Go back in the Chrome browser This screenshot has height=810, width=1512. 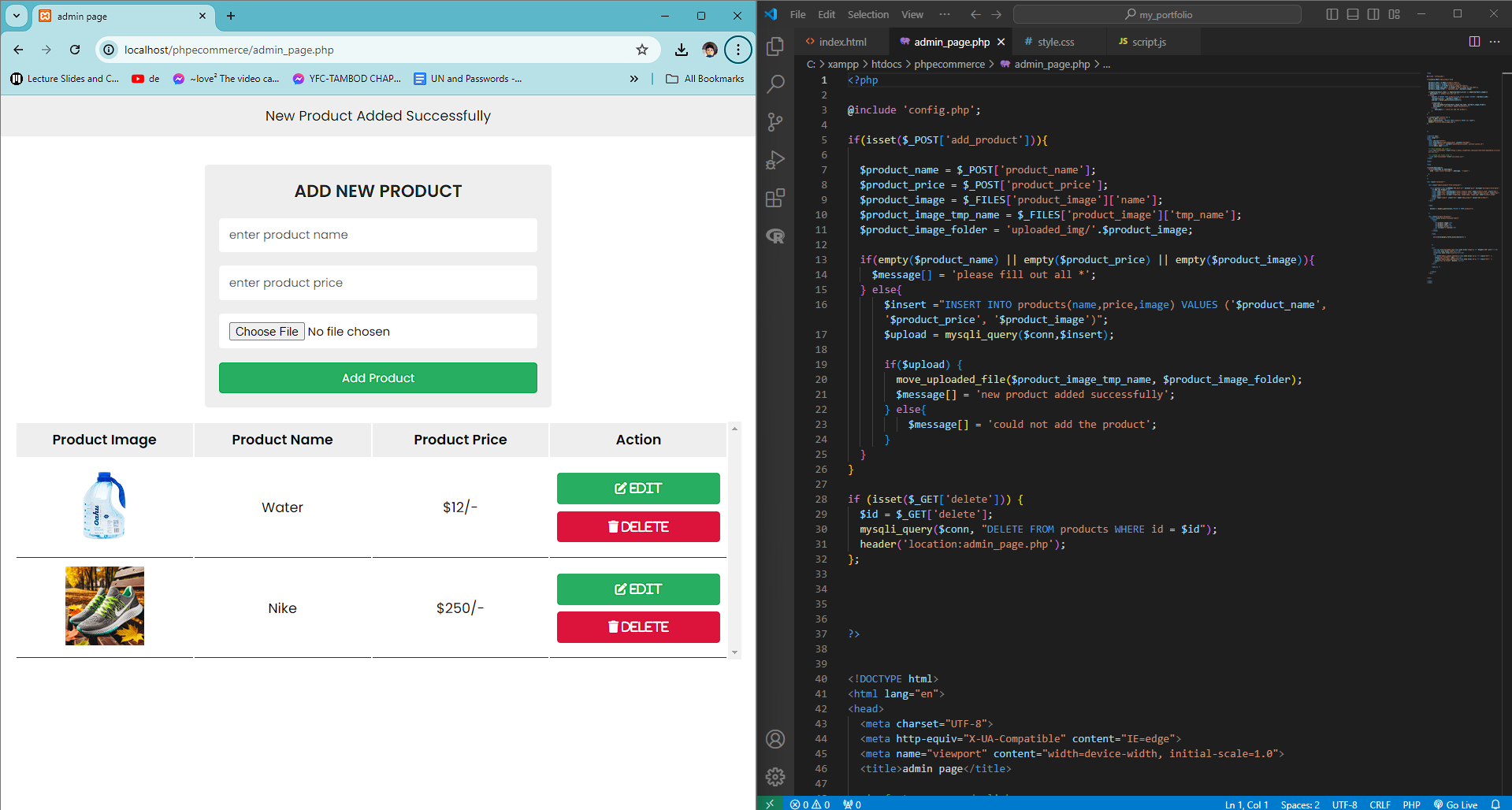(18, 50)
